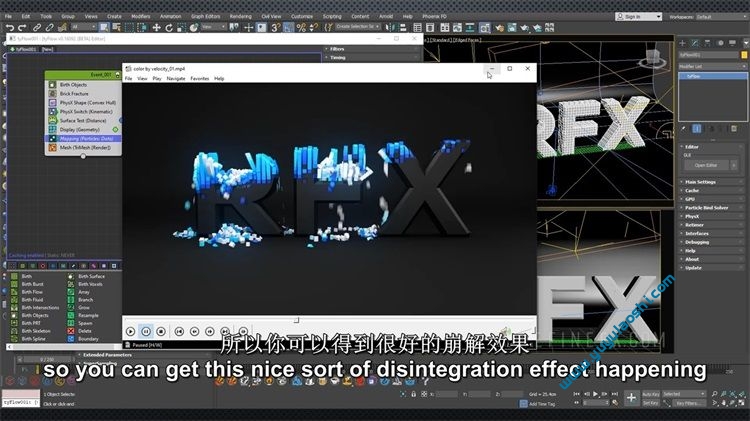Pick the Resample operator from depot
This screenshot has height=421, width=750.
coord(88,316)
